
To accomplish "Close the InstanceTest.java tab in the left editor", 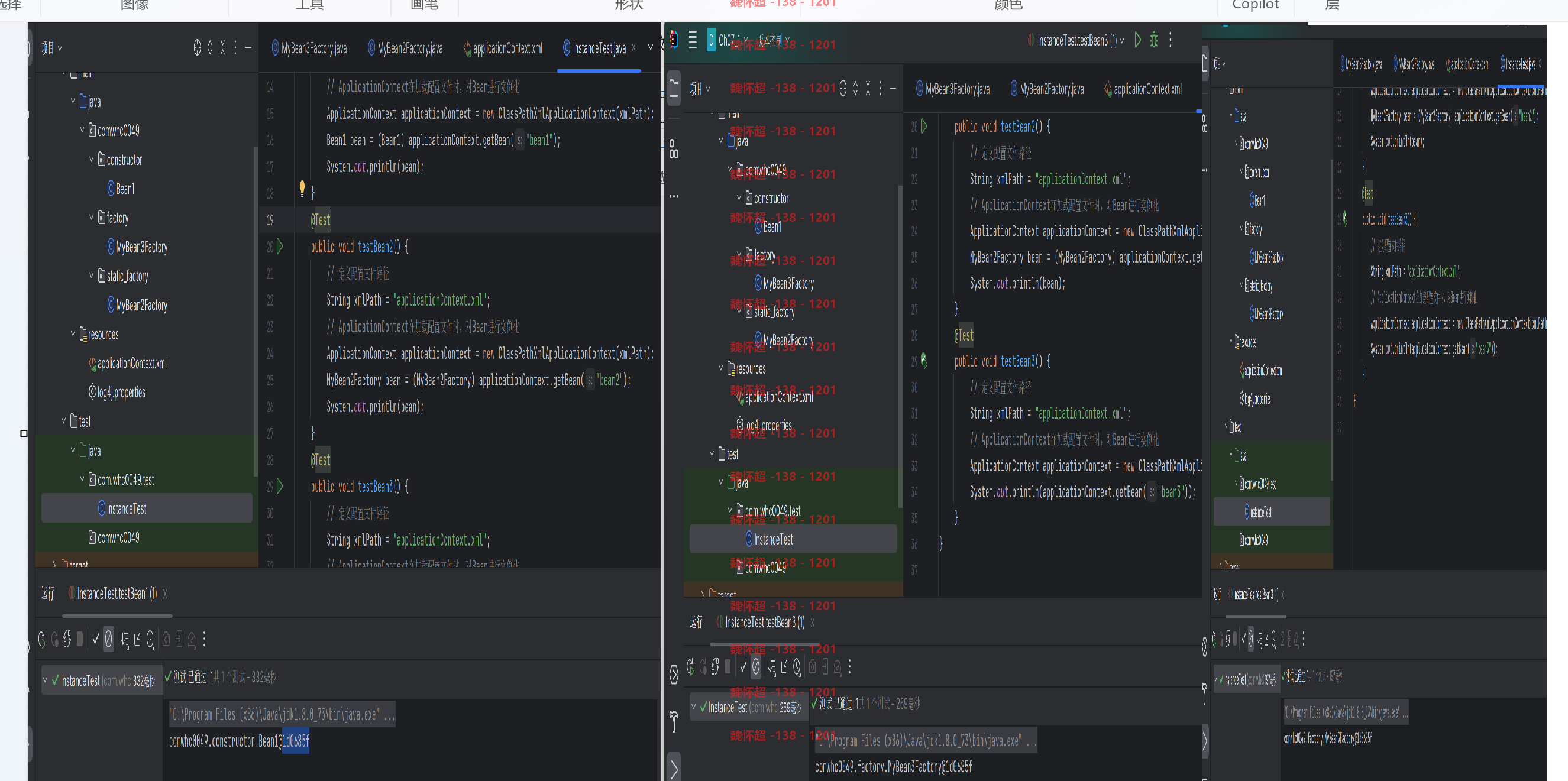I will (633, 47).
